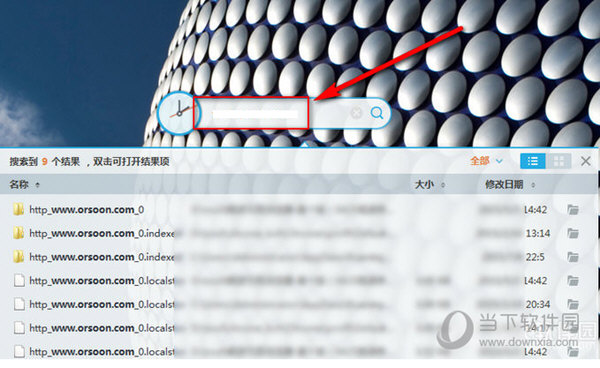Image resolution: width=600 pixels, height=368 pixels.
Task: Click the clock icon beside the search bar
Action: tap(178, 113)
